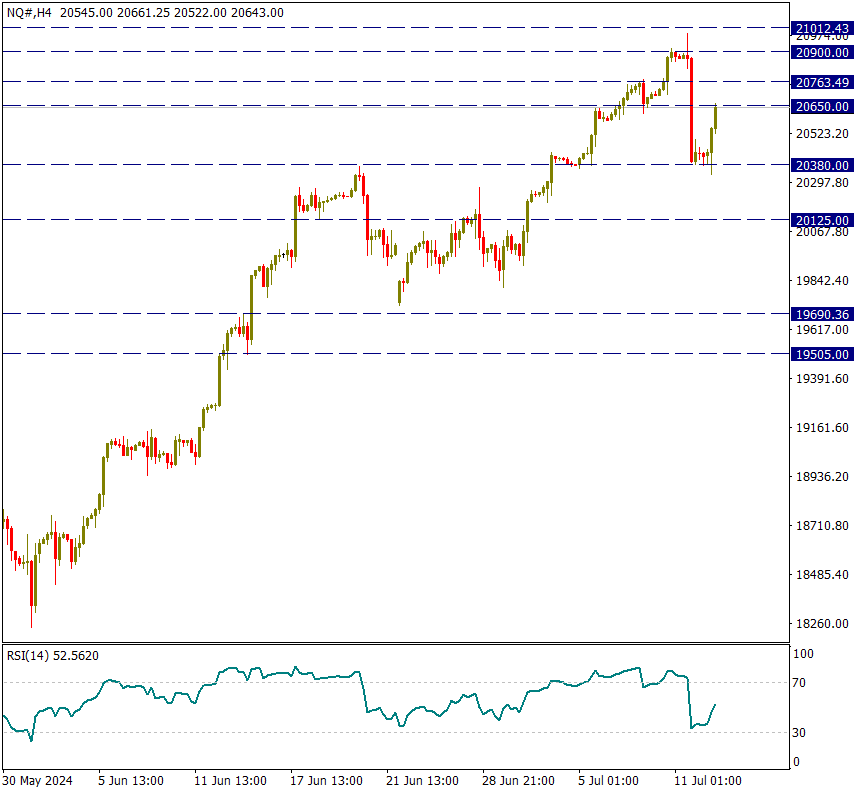Click the 19690.36 price level label
860x793 pixels.
coord(822,314)
